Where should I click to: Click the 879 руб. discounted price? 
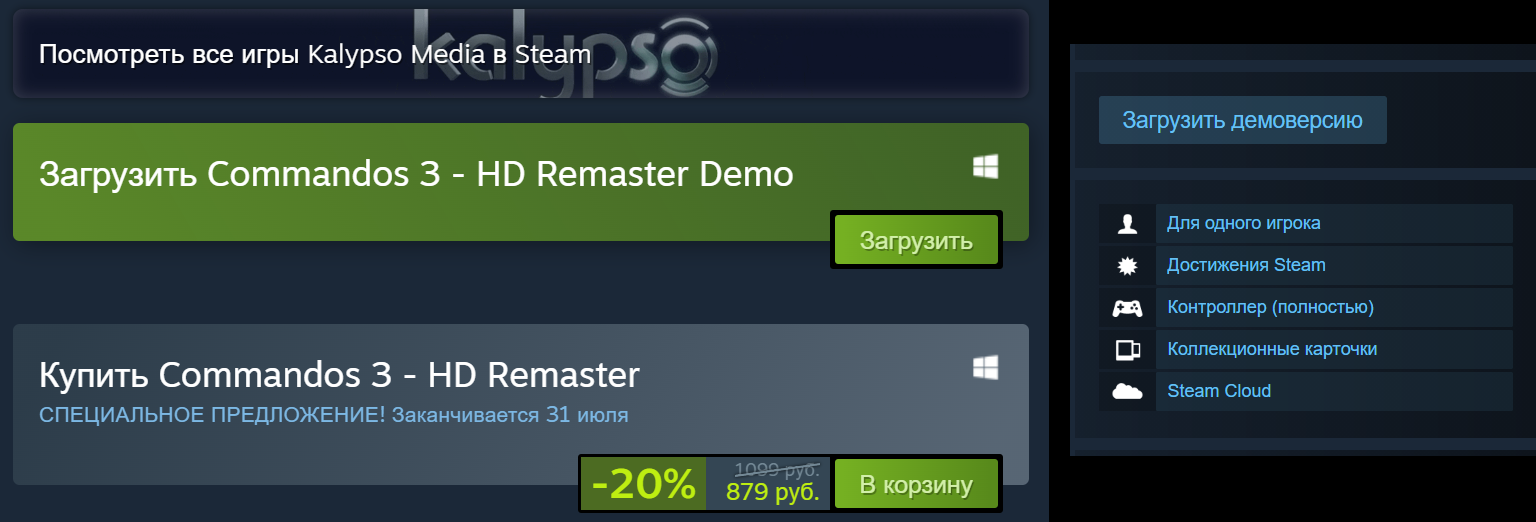tap(773, 493)
